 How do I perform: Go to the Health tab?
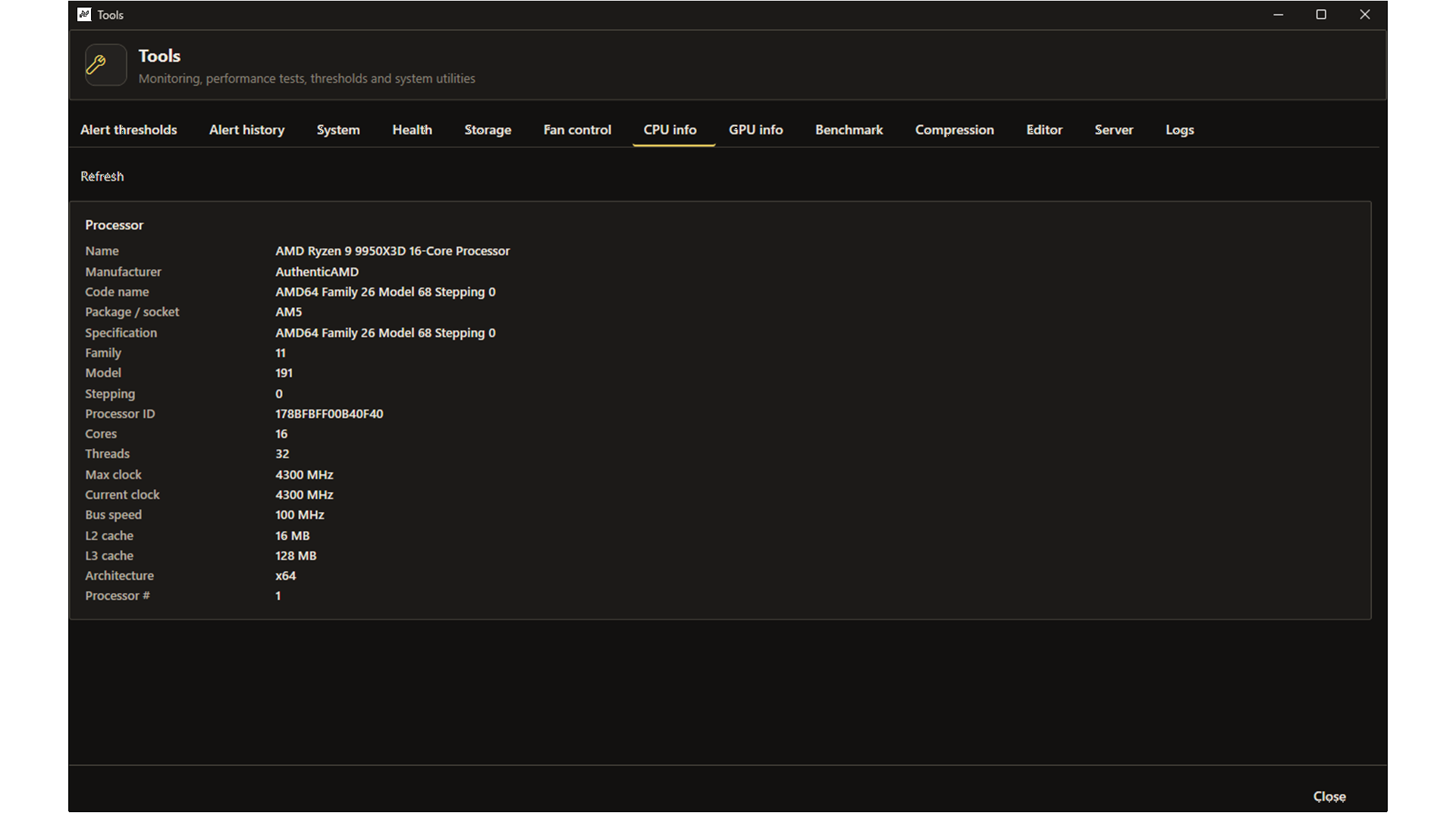click(413, 130)
